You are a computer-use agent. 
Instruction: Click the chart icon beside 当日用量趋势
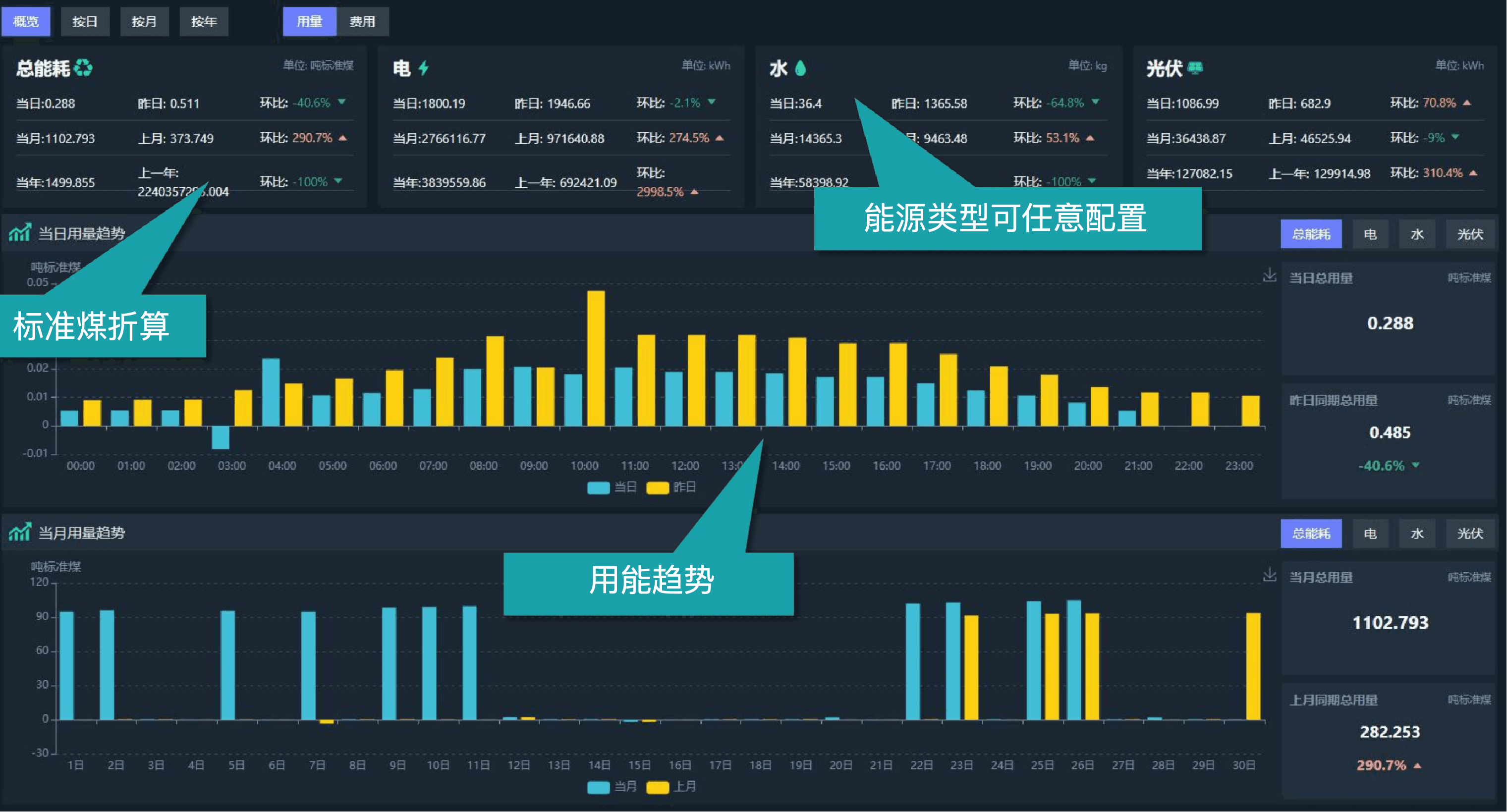19,233
